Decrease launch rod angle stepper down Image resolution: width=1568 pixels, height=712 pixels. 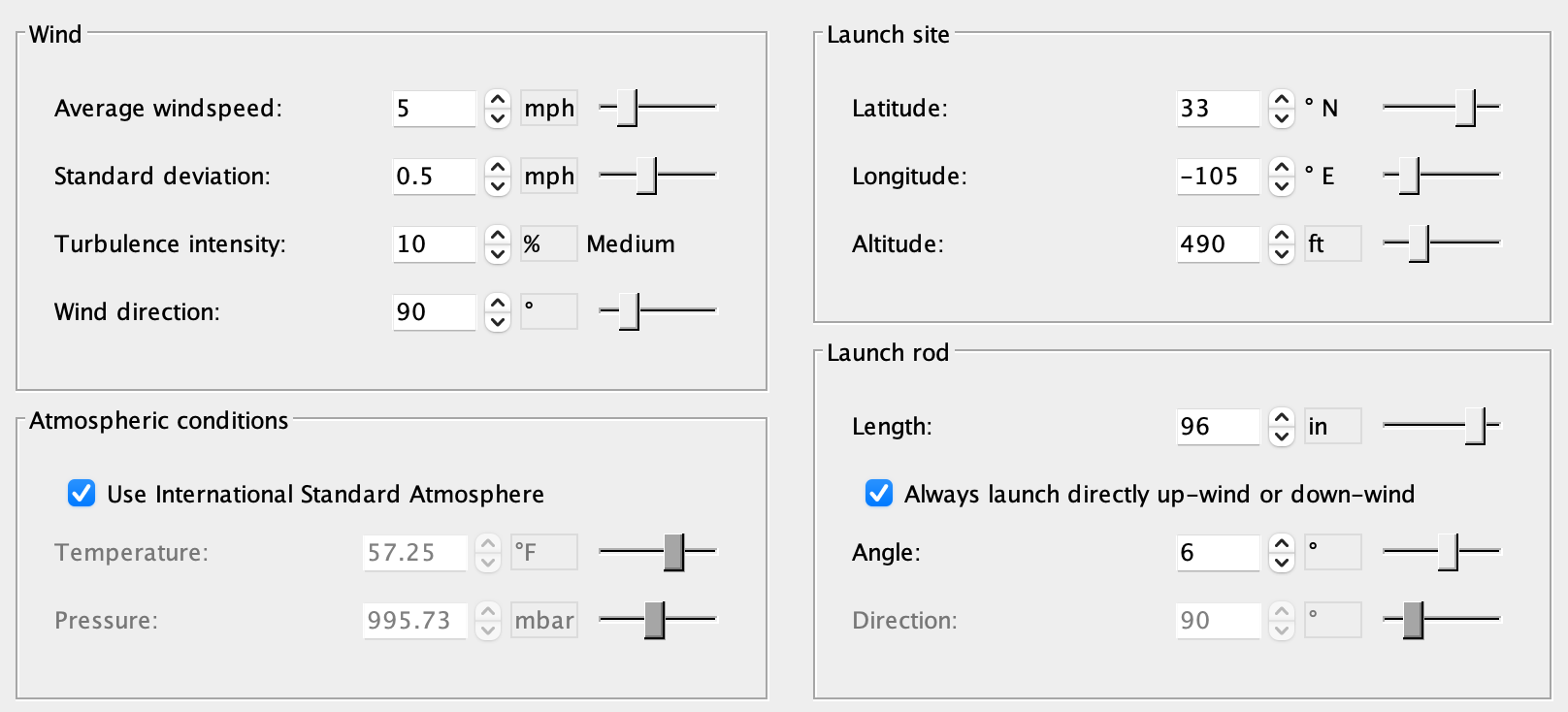tap(1281, 562)
